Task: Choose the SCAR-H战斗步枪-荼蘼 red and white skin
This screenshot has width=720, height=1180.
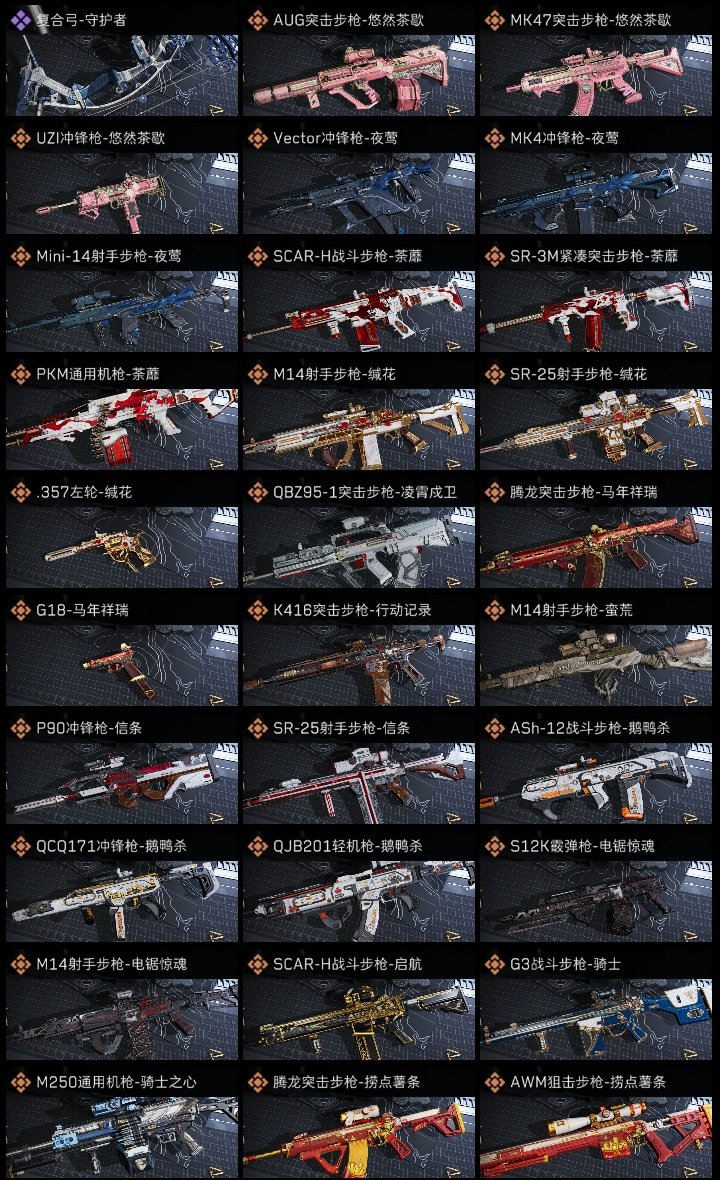Action: [x=359, y=312]
